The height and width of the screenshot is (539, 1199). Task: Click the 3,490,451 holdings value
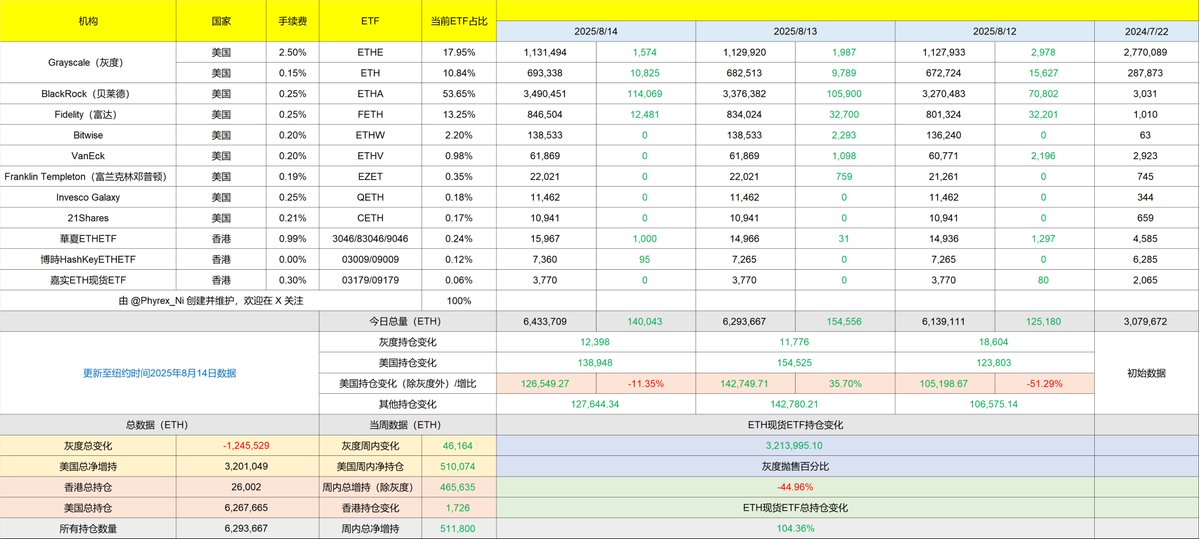[x=546, y=94]
